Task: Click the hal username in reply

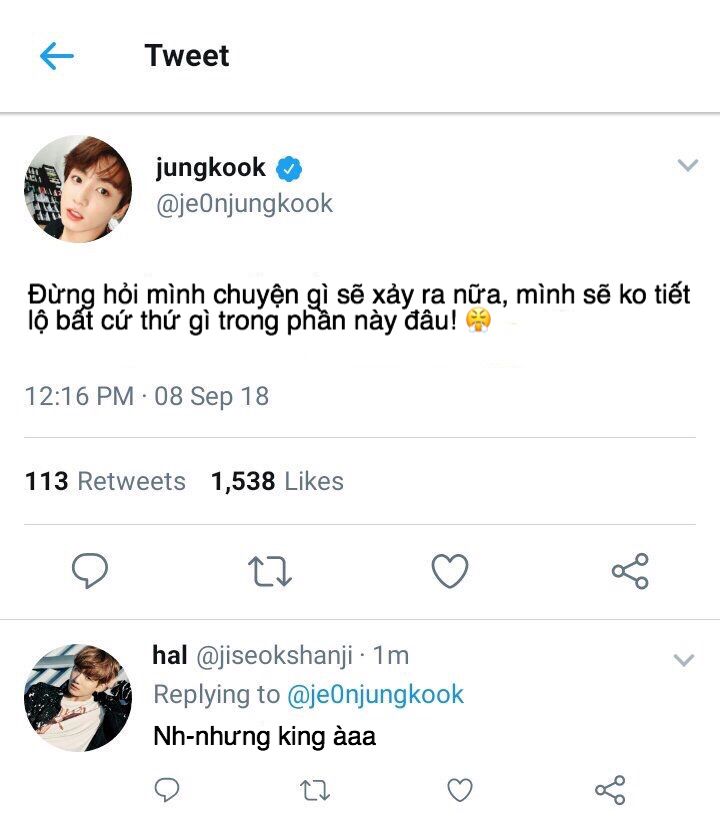Action: (x=170, y=656)
